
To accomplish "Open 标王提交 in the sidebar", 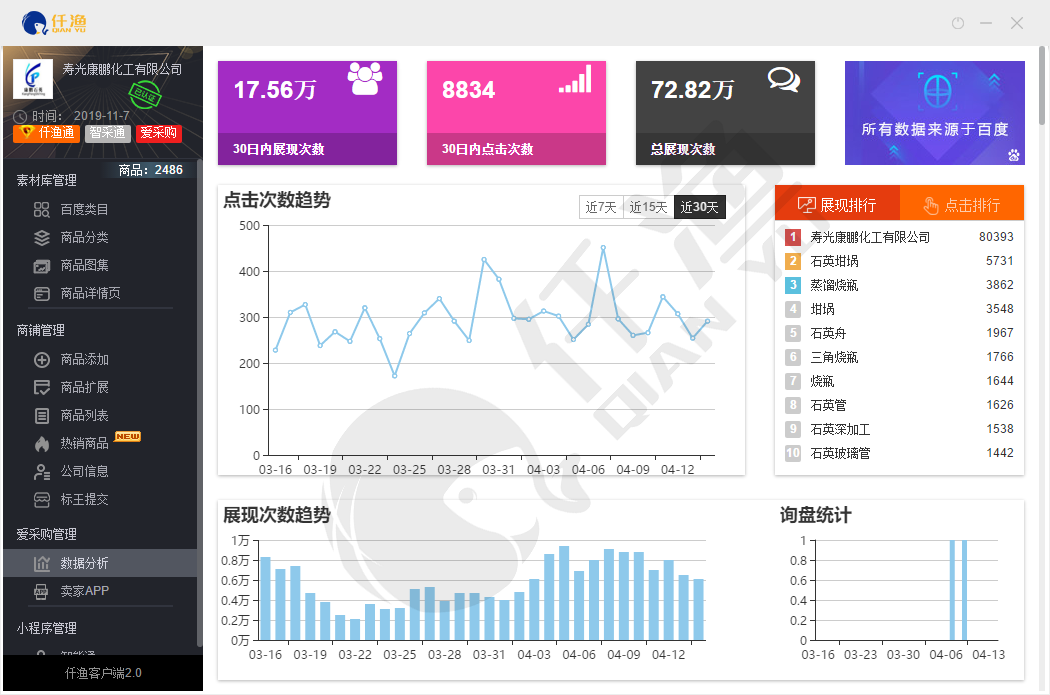I will [84, 499].
